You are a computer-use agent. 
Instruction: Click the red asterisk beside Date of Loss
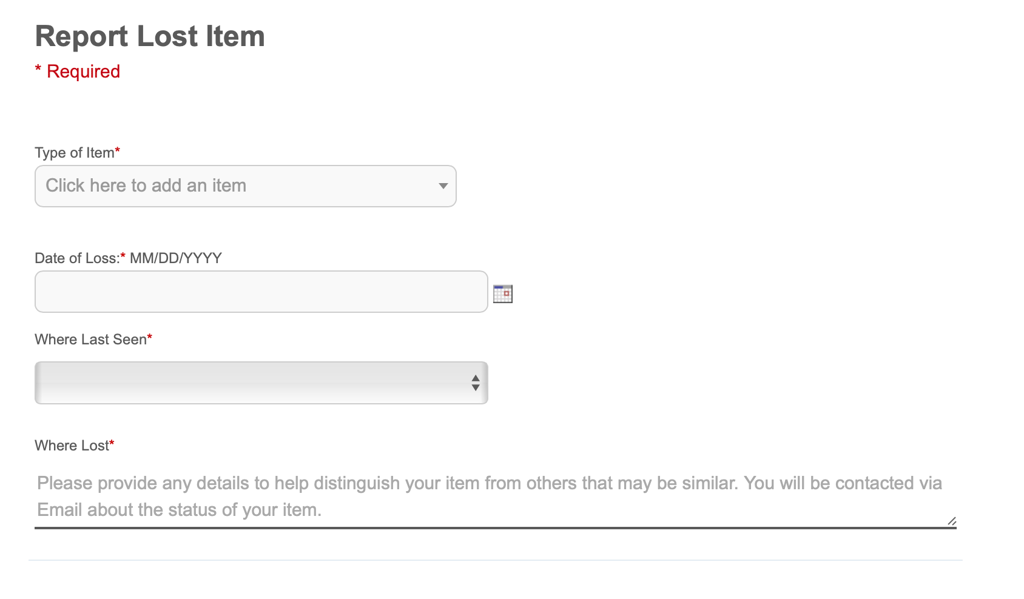[123, 256]
